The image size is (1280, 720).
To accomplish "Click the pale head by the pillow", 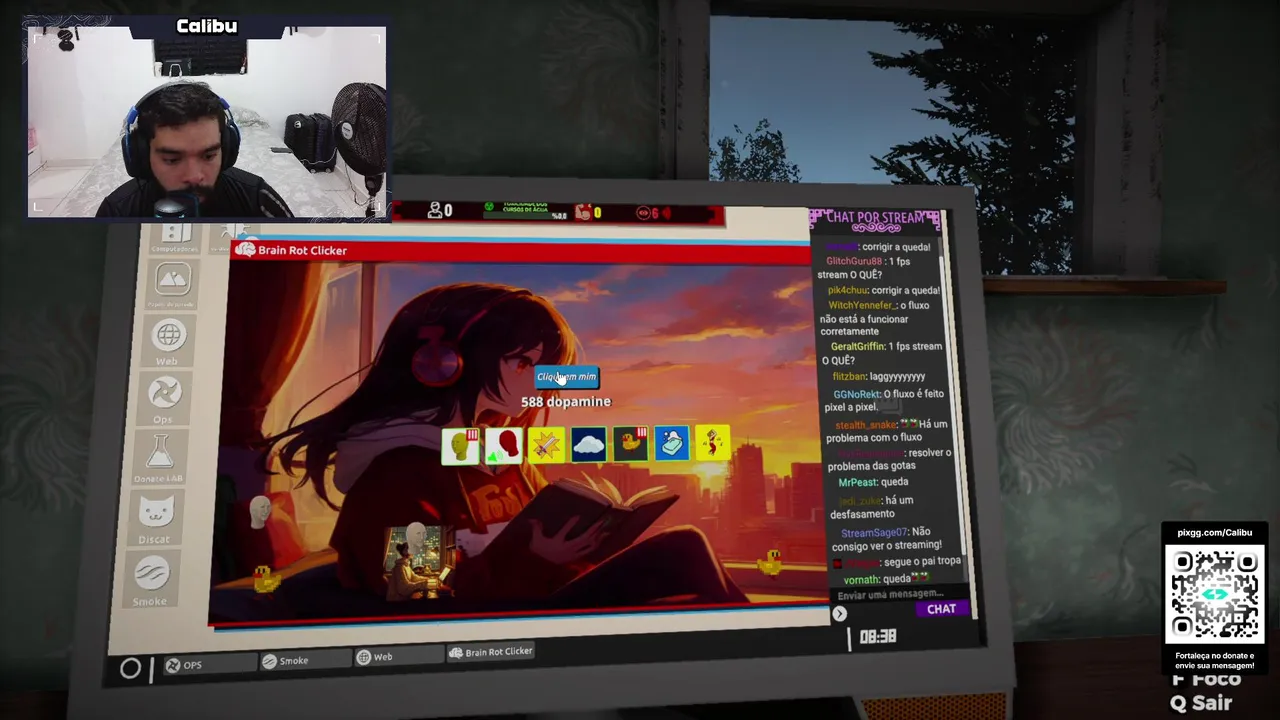I will pyautogui.click(x=261, y=512).
